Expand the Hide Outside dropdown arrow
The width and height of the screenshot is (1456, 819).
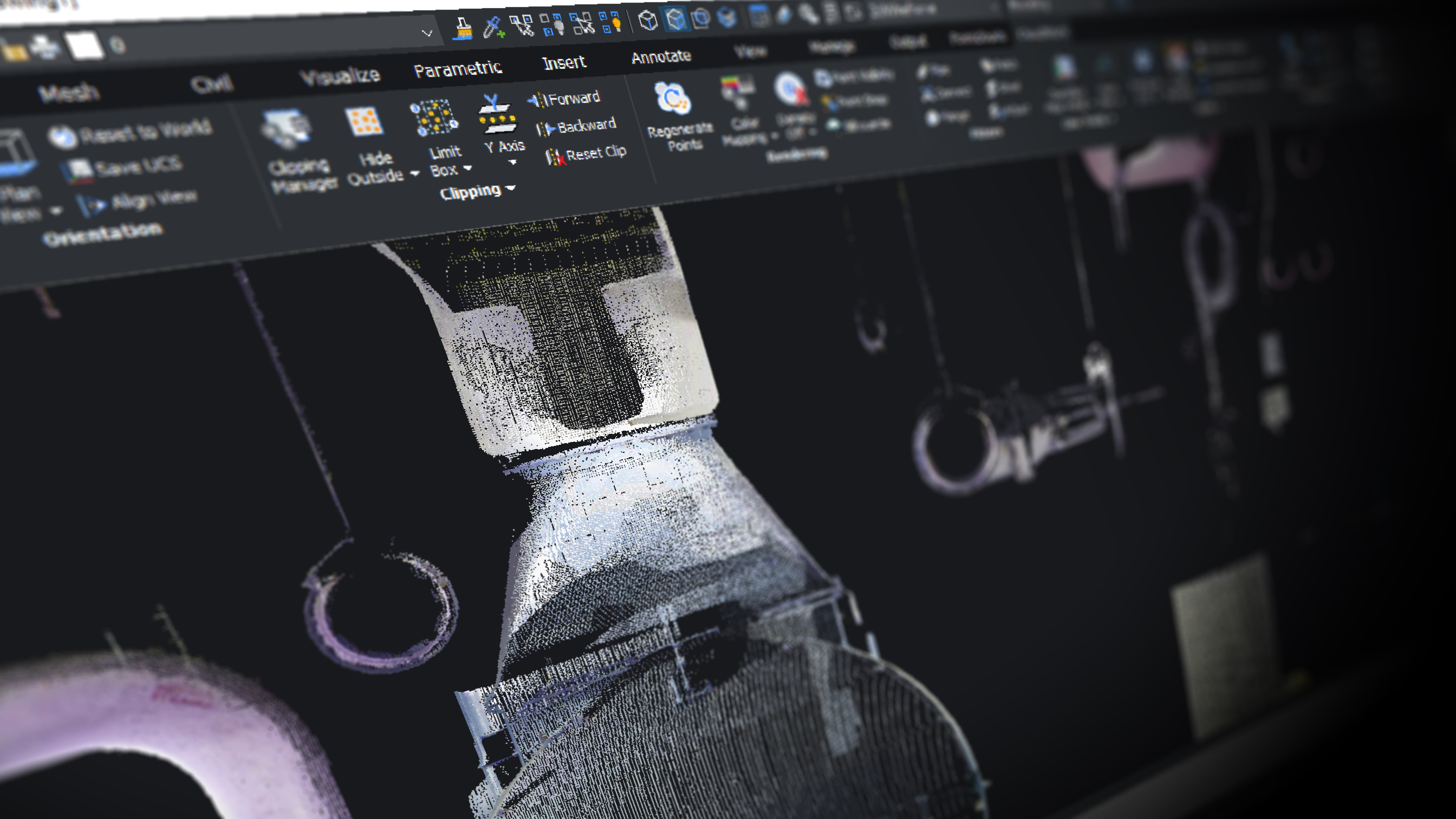(415, 173)
